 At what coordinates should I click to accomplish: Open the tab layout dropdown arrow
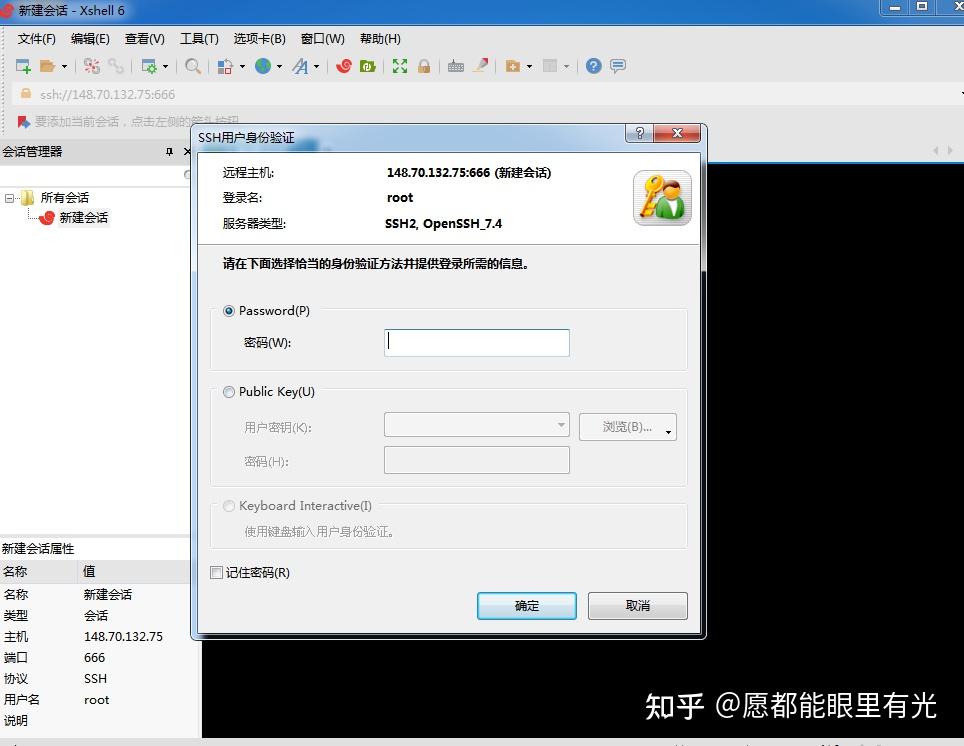point(566,66)
